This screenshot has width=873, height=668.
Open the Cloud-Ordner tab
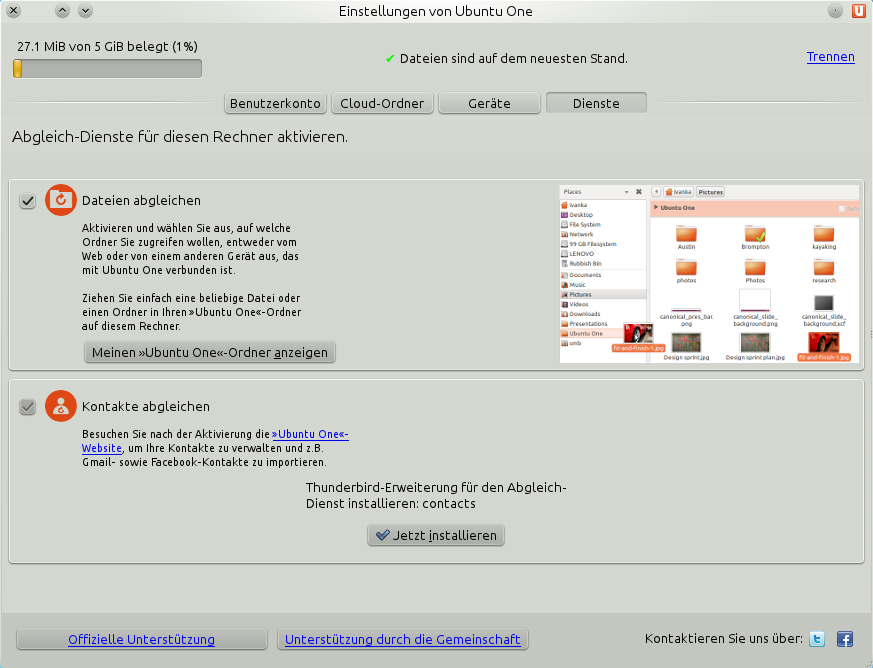382,103
